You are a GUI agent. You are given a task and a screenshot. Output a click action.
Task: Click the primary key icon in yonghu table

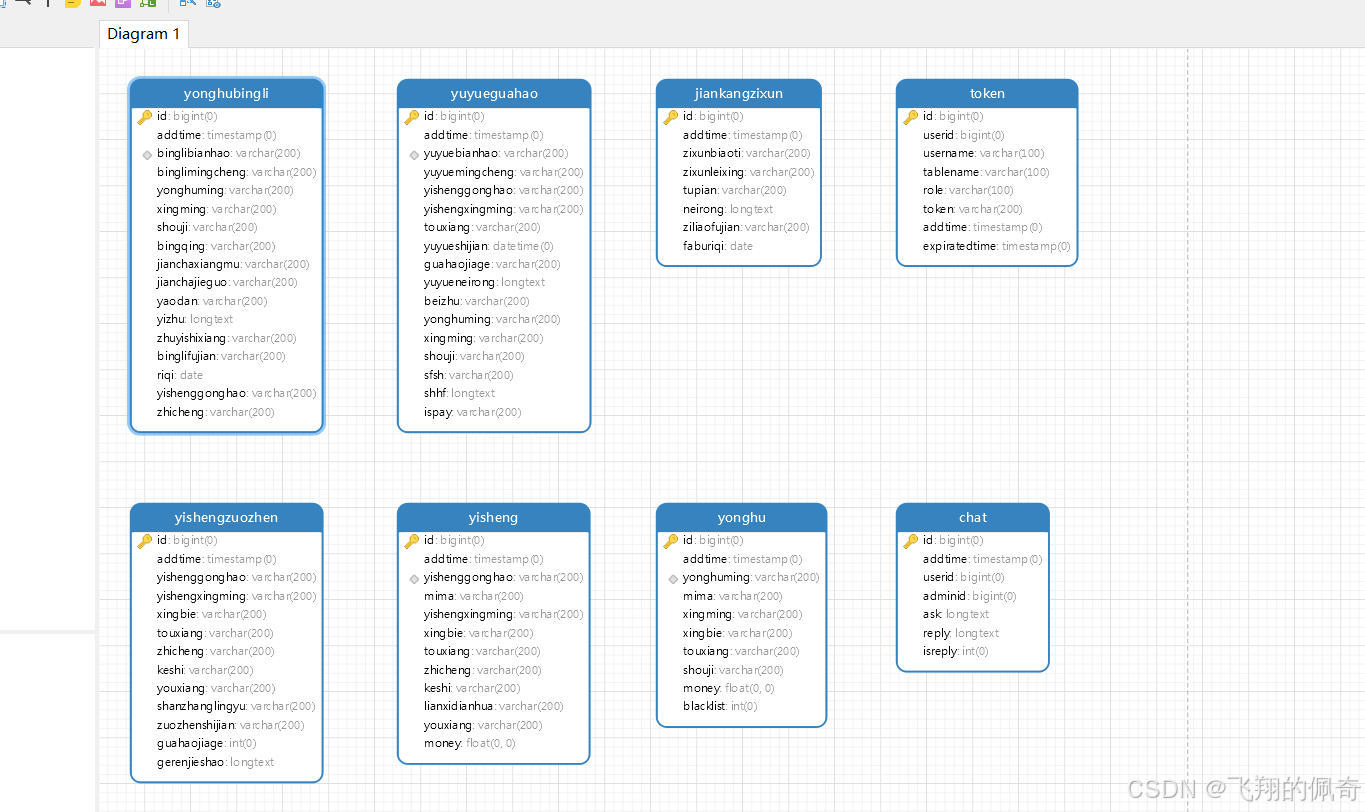click(670, 541)
